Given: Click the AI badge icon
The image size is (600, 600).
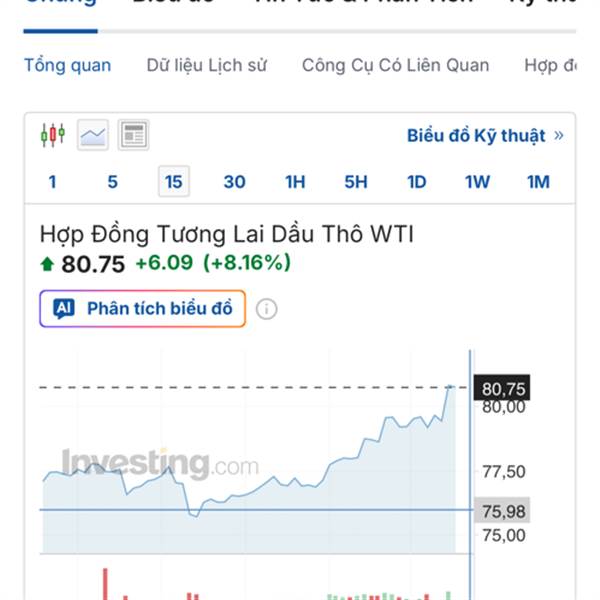Looking at the screenshot, I should tap(64, 309).
